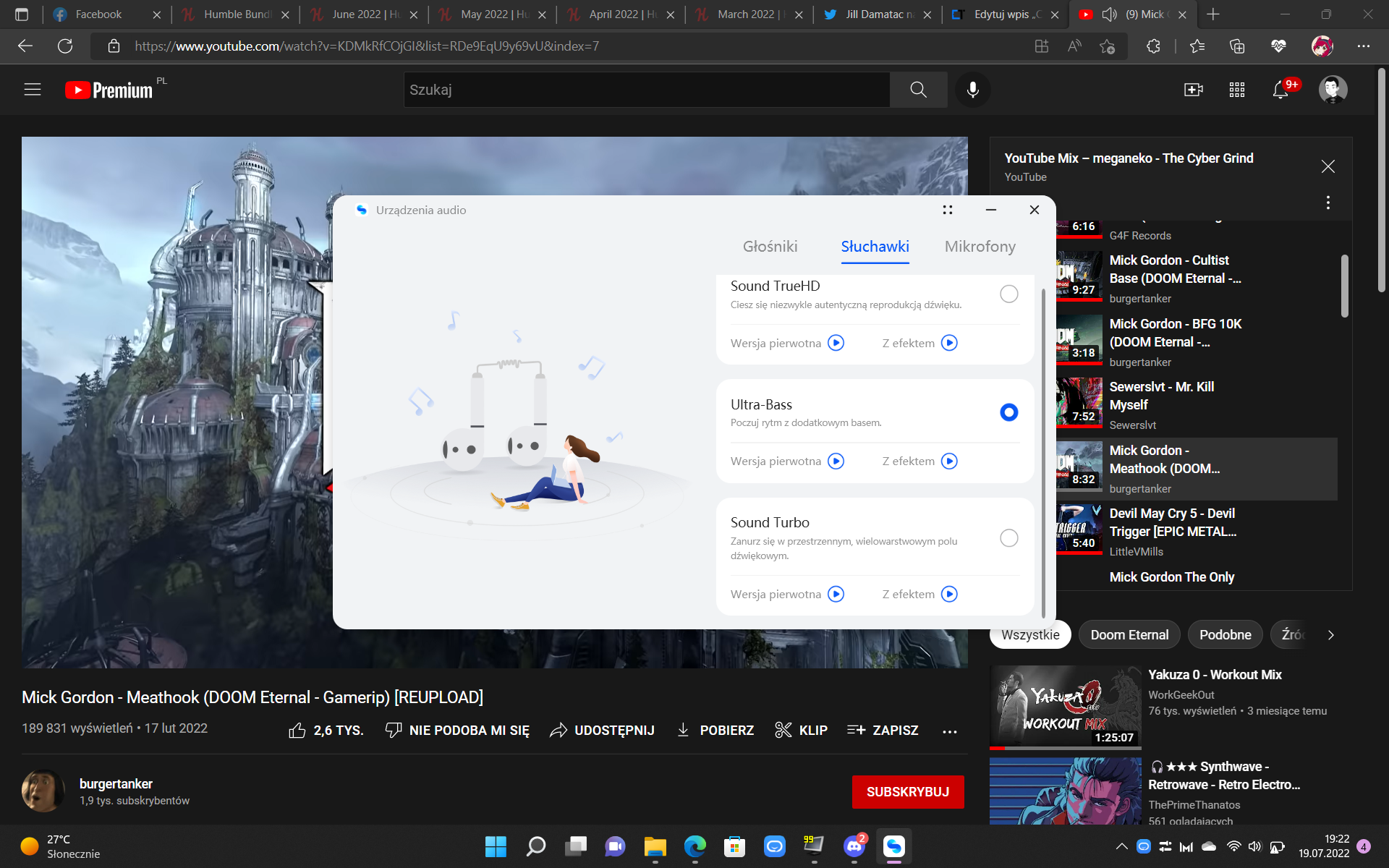Viewport: 1389px width, 868px height.
Task: Open the create video icon
Action: (x=1194, y=90)
